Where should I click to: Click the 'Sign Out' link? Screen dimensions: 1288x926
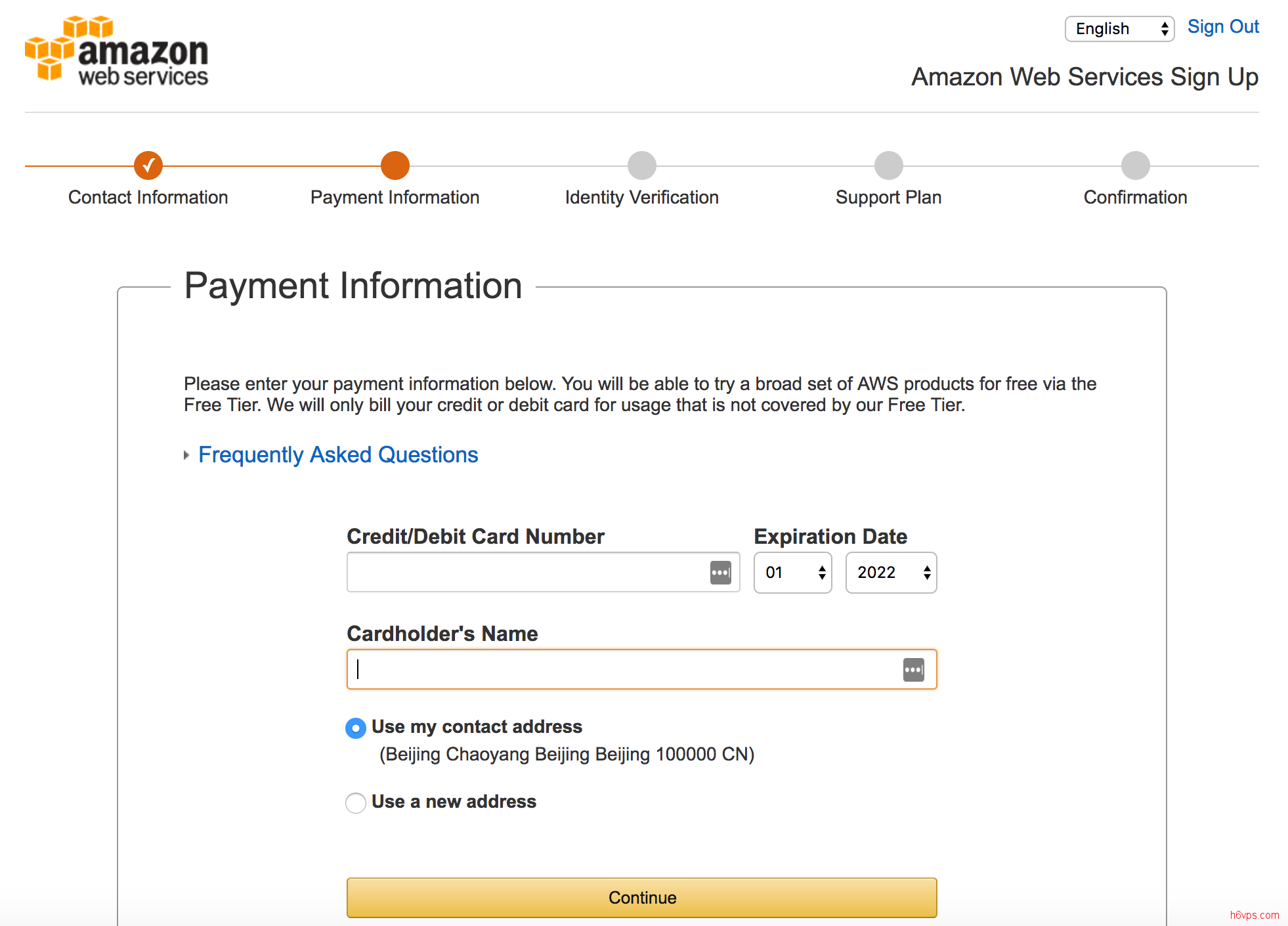pyautogui.click(x=1223, y=28)
